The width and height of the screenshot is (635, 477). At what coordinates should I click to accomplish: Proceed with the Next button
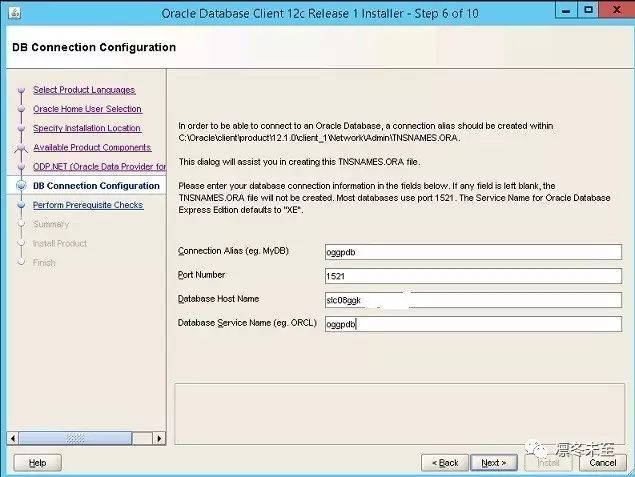494,463
